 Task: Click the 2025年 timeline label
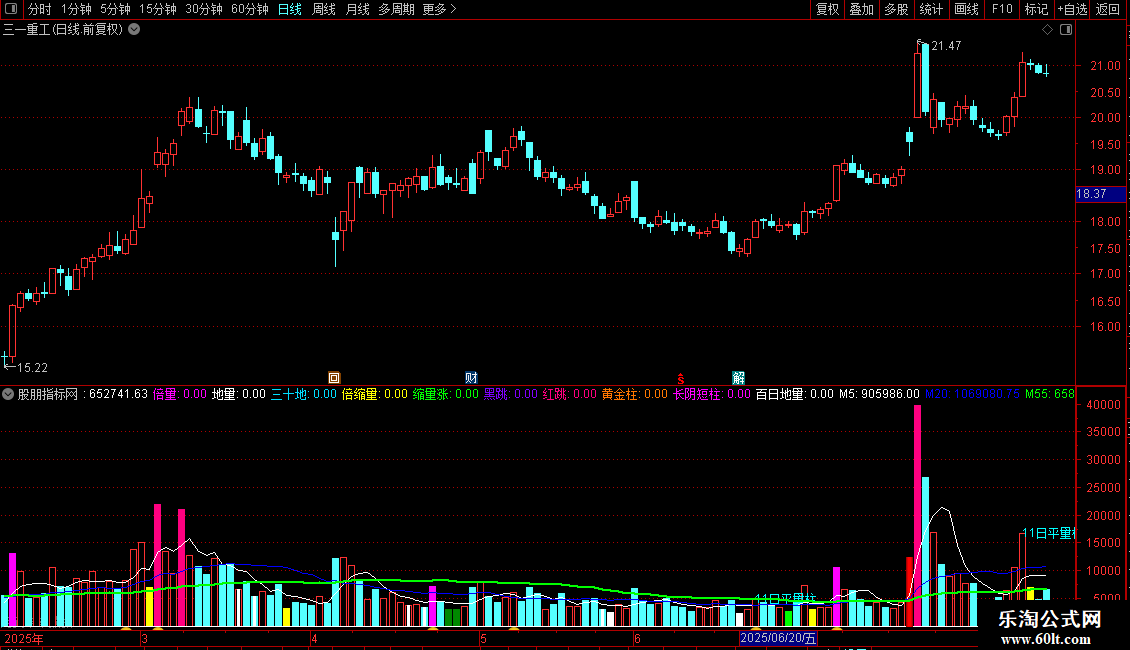(24, 638)
